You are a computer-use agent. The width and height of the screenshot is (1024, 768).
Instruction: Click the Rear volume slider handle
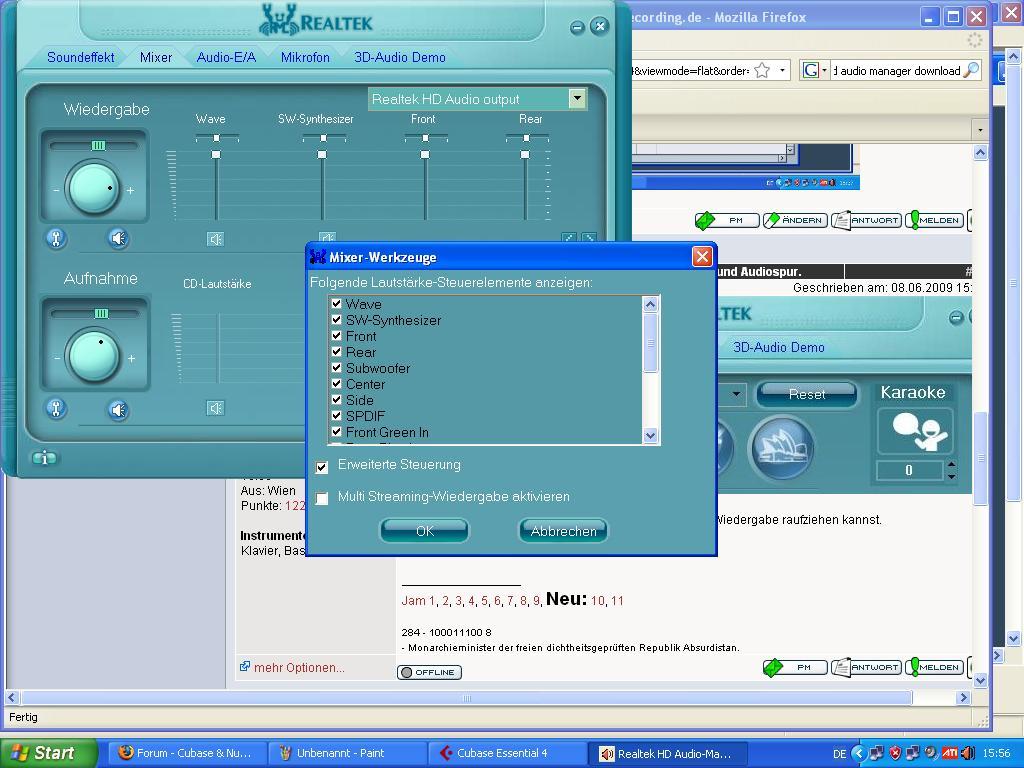coord(525,155)
